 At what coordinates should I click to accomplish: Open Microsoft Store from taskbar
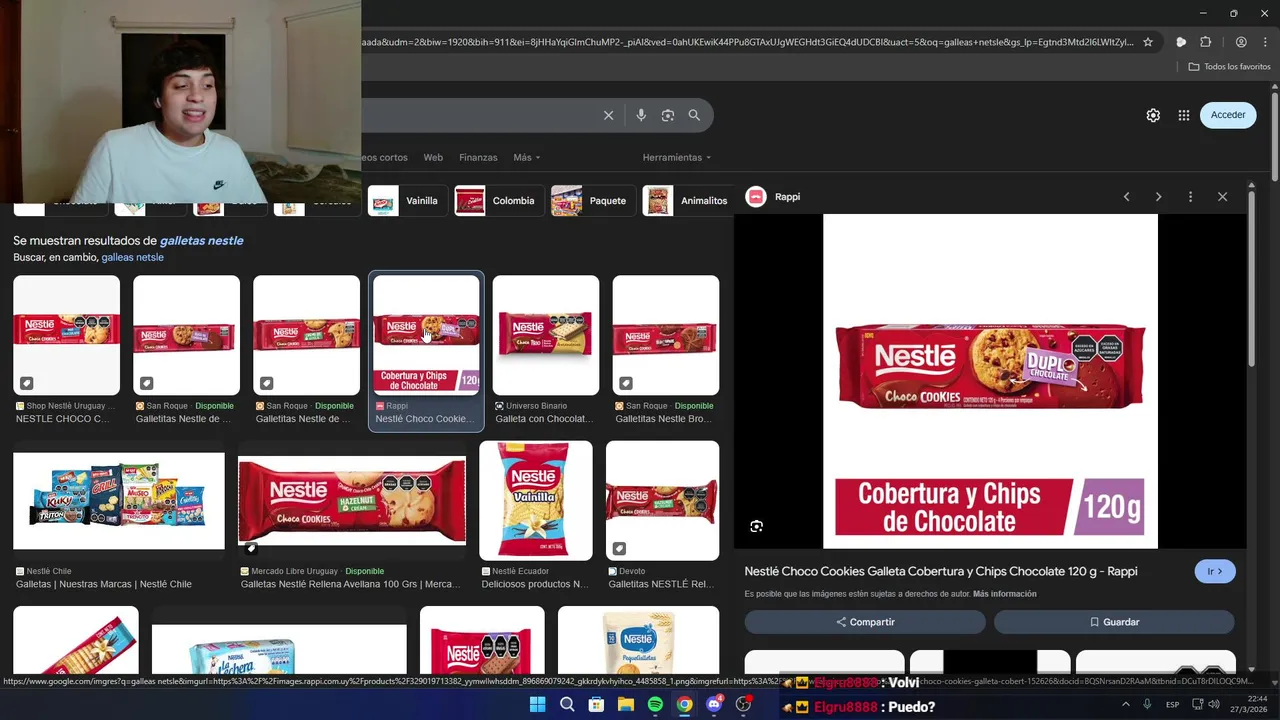(x=596, y=705)
